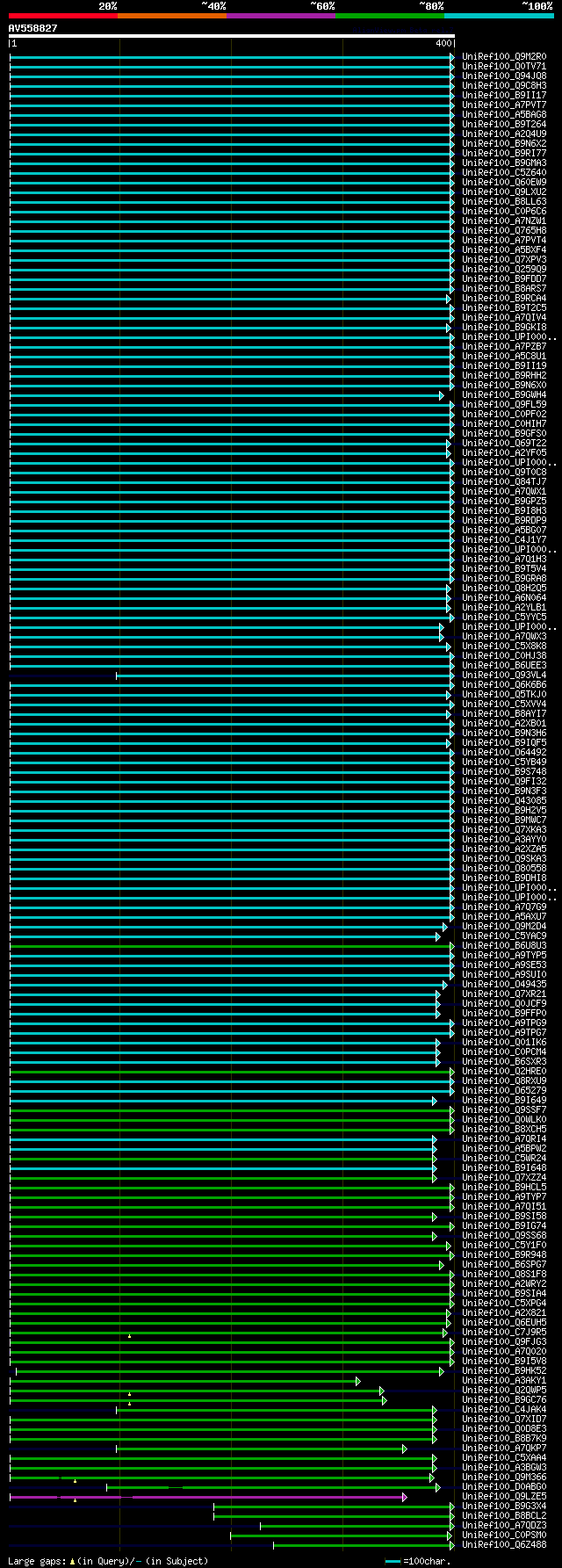Select label UniRef100_Q69T22

(504, 443)
